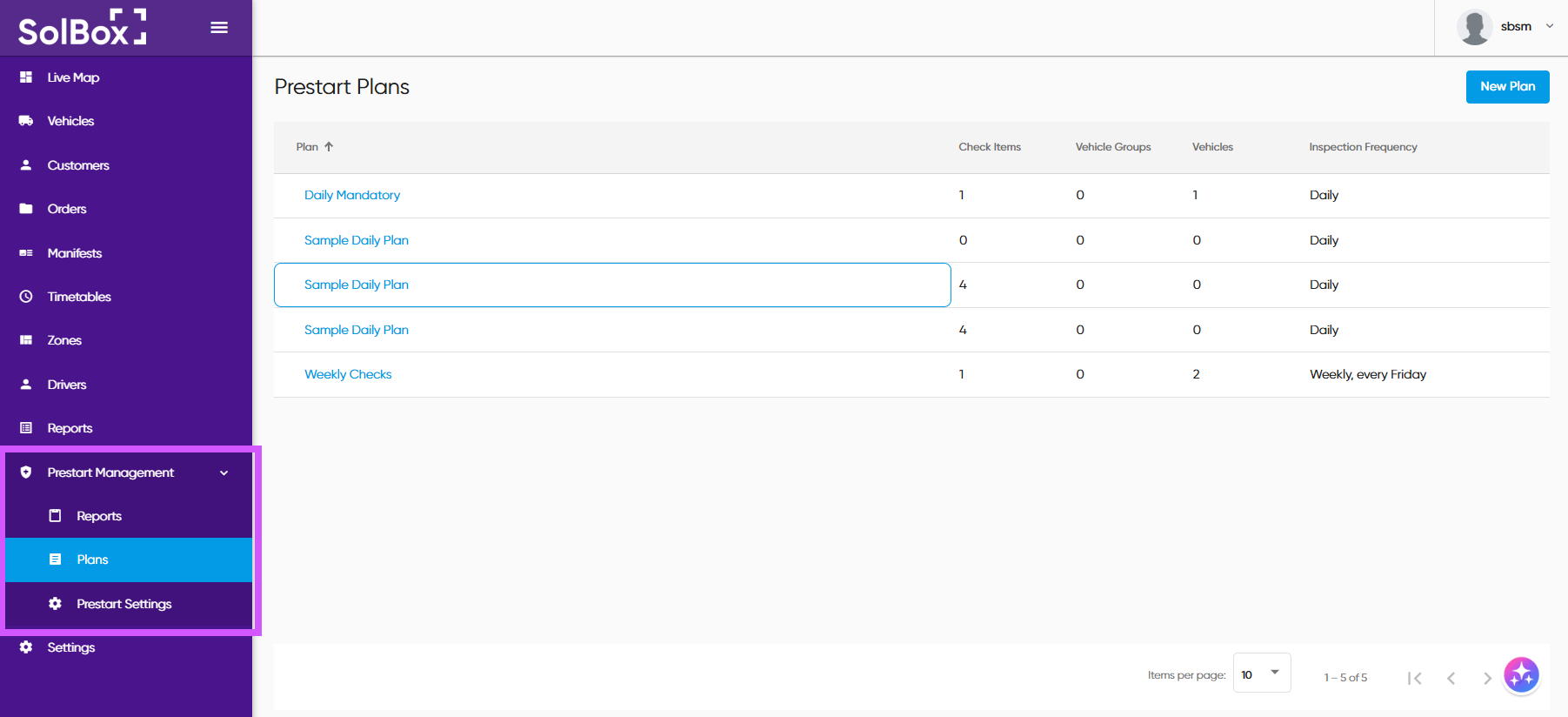Click the Live Map grid icon
Image resolution: width=1568 pixels, height=717 pixels.
click(26, 77)
